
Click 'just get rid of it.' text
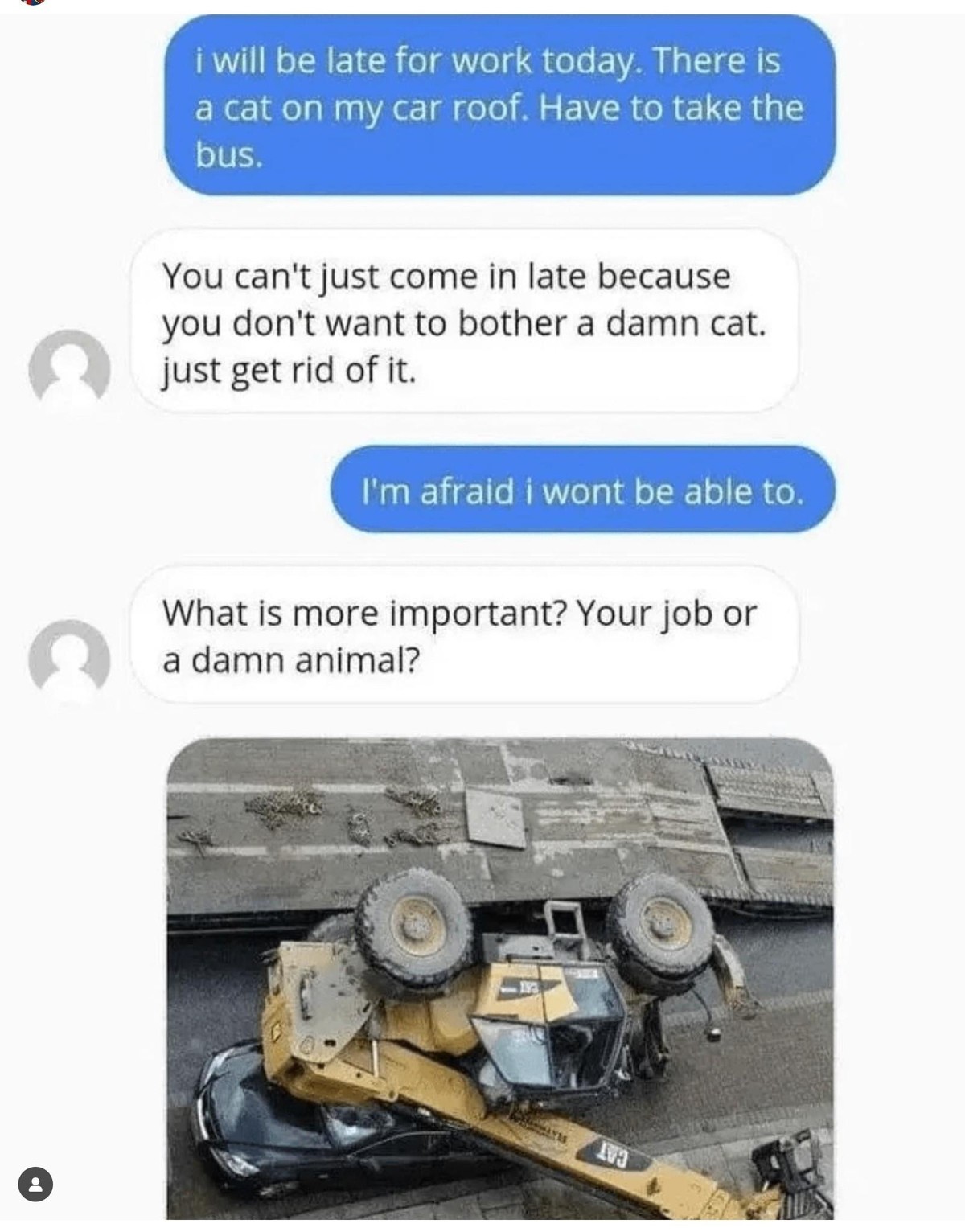(x=289, y=371)
